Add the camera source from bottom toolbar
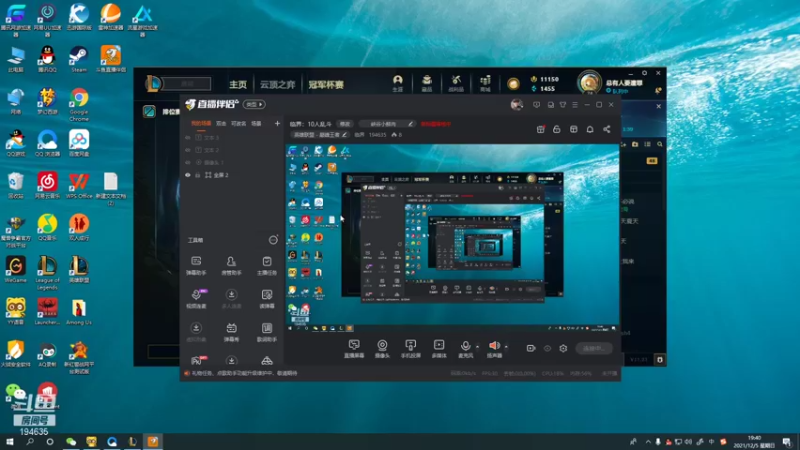The width and height of the screenshot is (800, 450). (x=382, y=348)
